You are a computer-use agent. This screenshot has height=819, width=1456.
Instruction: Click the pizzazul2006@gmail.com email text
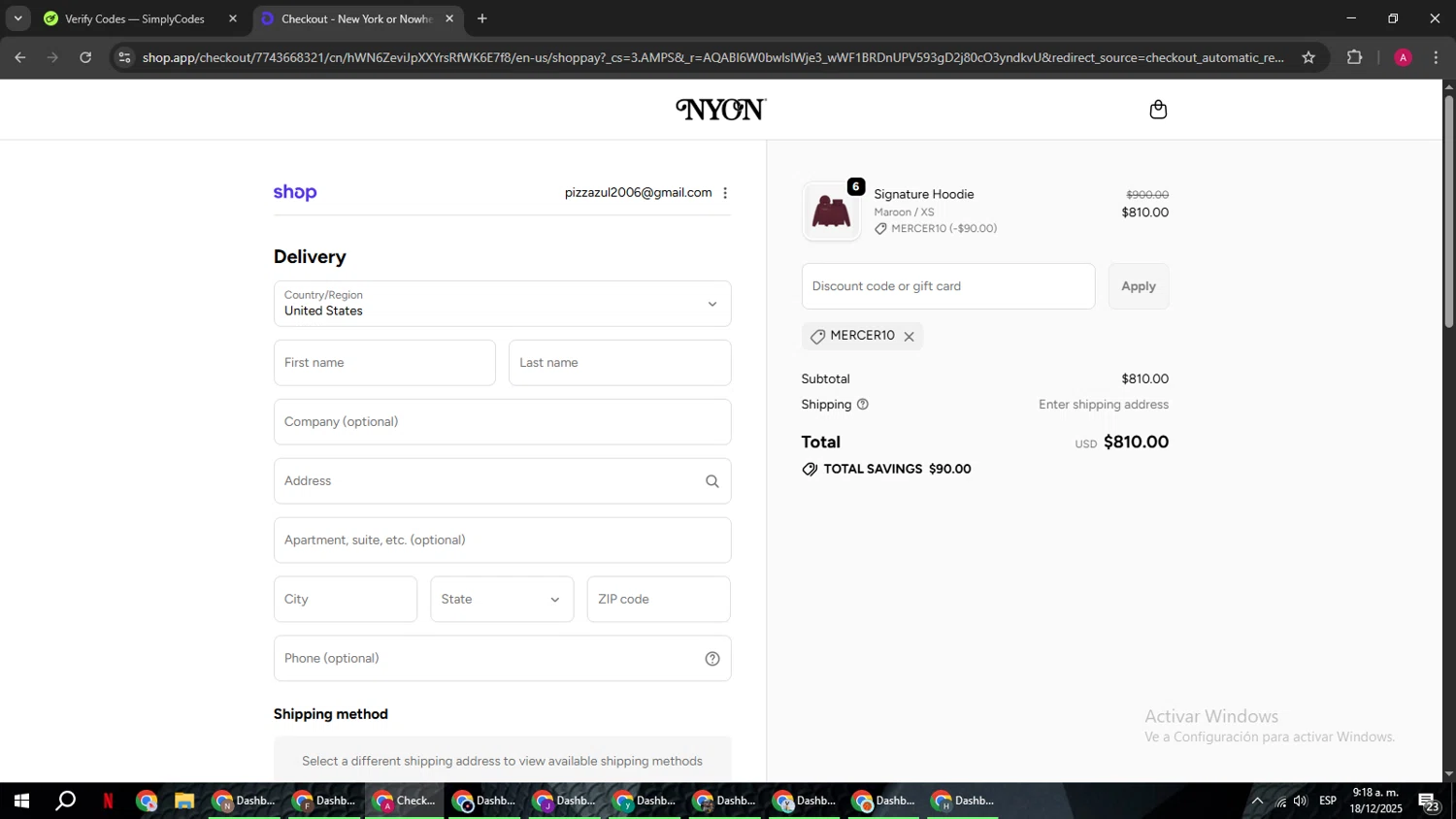point(638,193)
